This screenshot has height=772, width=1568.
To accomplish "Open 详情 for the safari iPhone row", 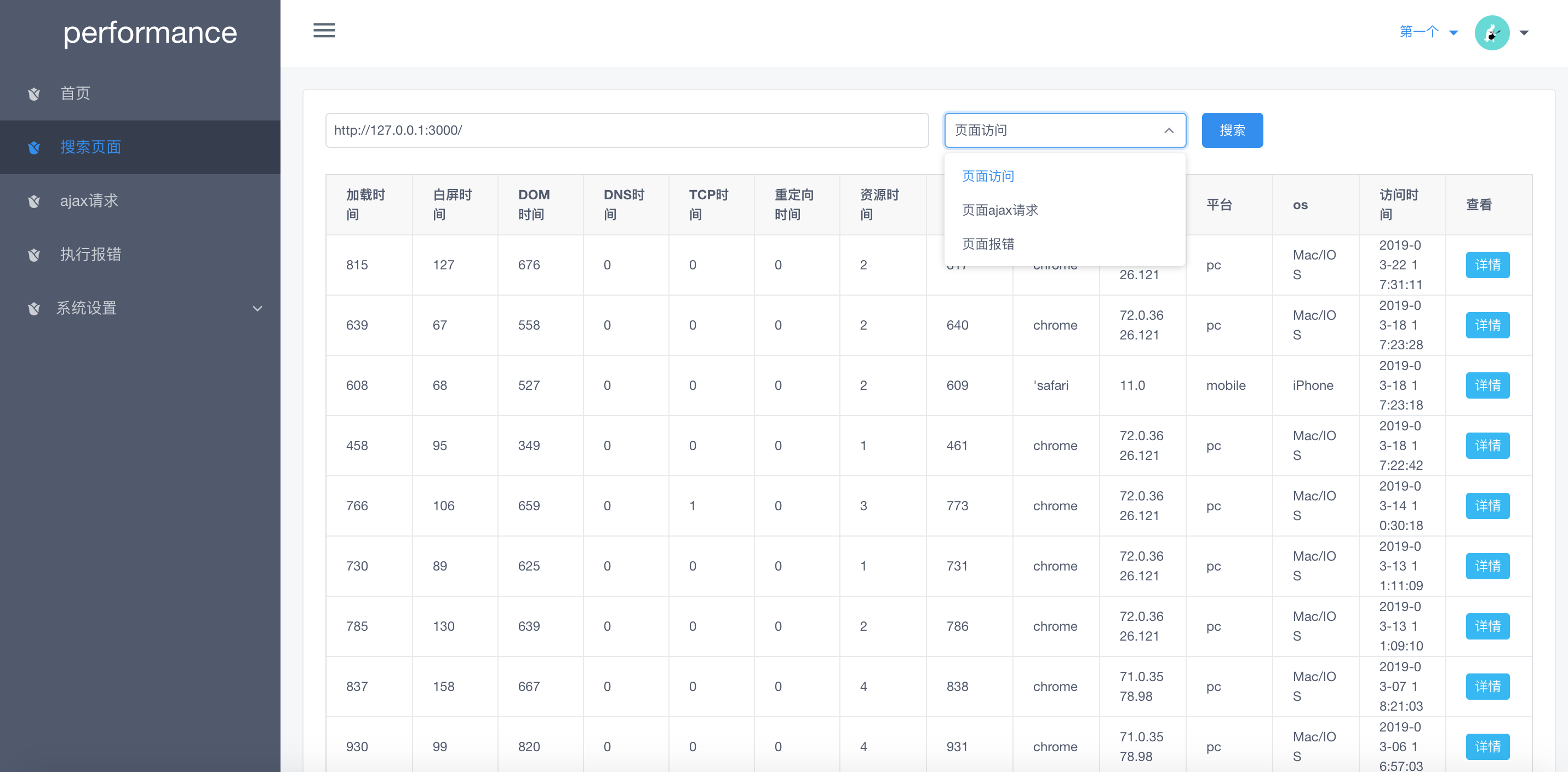I will [x=1487, y=385].
